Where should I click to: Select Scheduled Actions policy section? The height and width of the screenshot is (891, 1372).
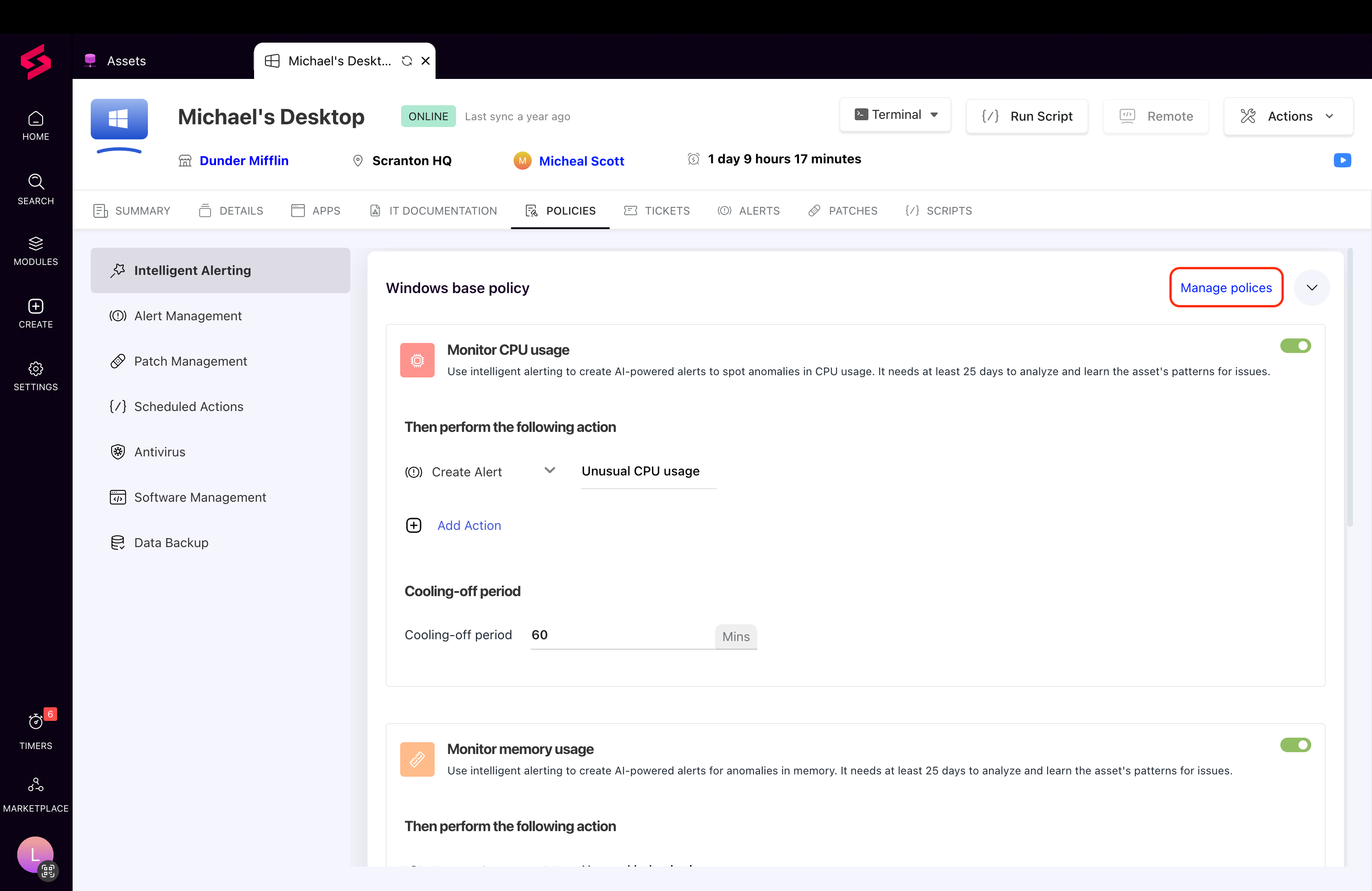220,407
